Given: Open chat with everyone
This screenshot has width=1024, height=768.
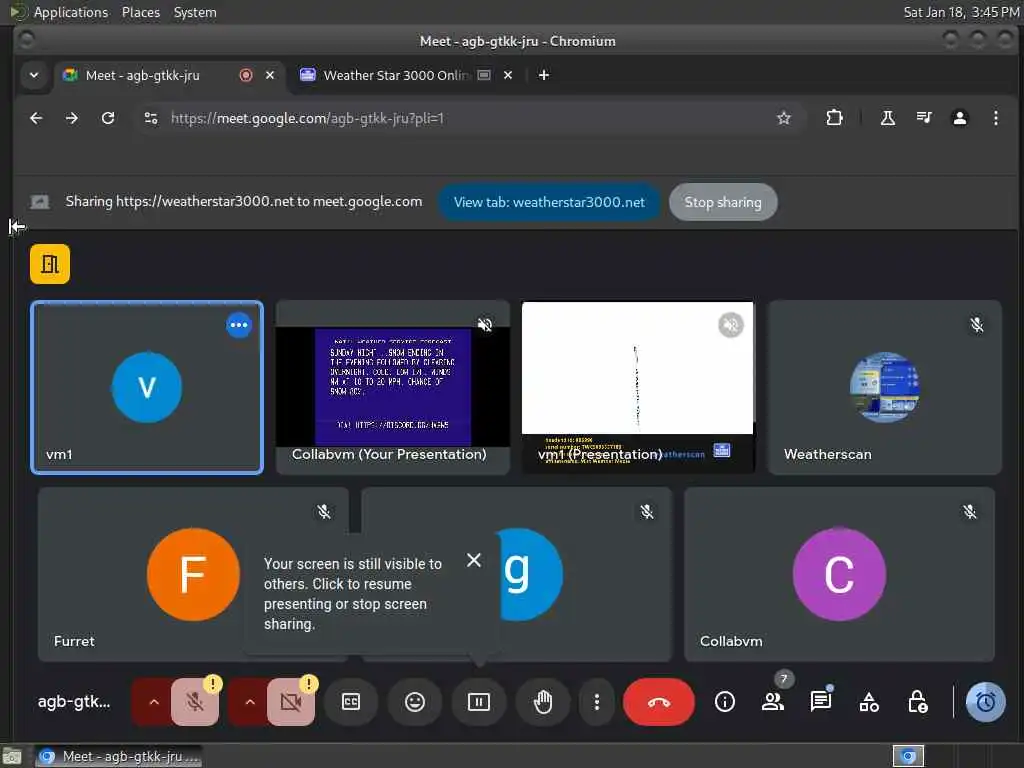Looking at the screenshot, I should pyautogui.click(x=820, y=702).
